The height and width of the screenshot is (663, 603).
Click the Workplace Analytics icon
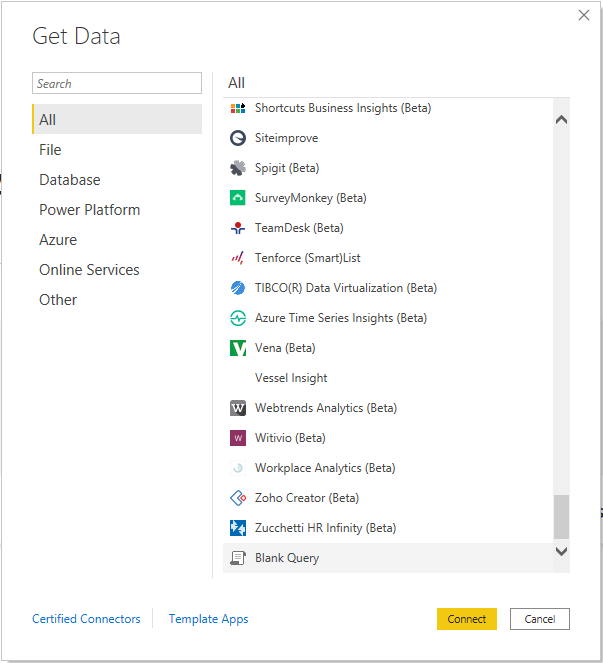[238, 468]
